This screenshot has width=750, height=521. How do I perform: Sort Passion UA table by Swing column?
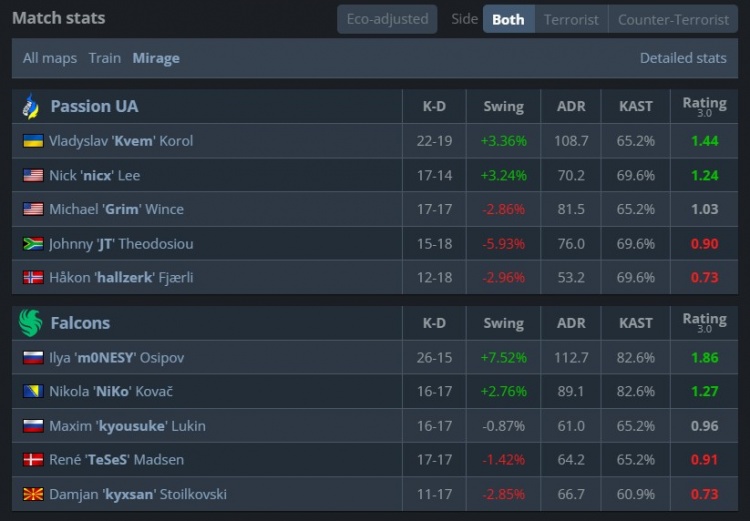coord(503,106)
